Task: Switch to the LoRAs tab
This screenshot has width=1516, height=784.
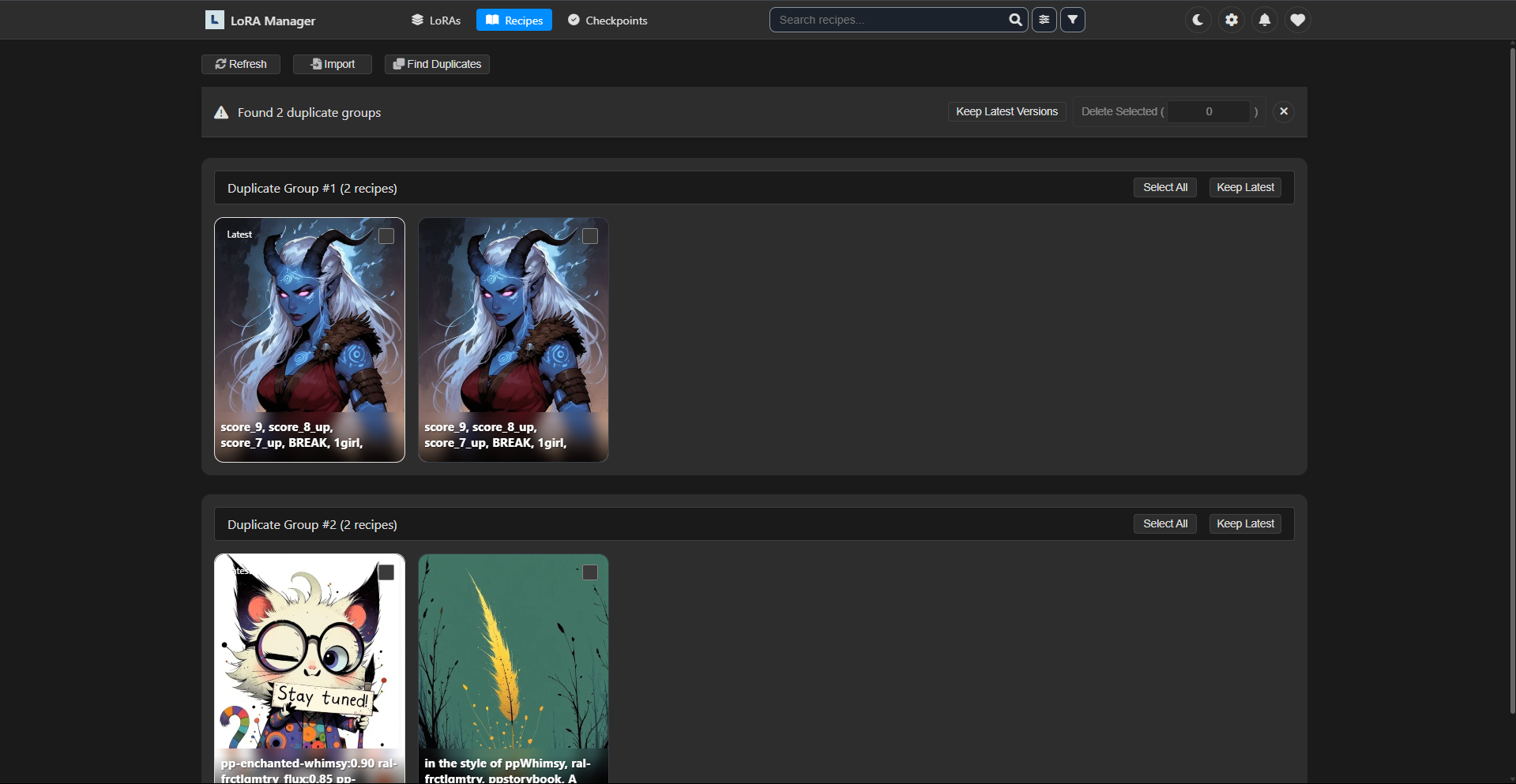Action: pyautogui.click(x=436, y=21)
